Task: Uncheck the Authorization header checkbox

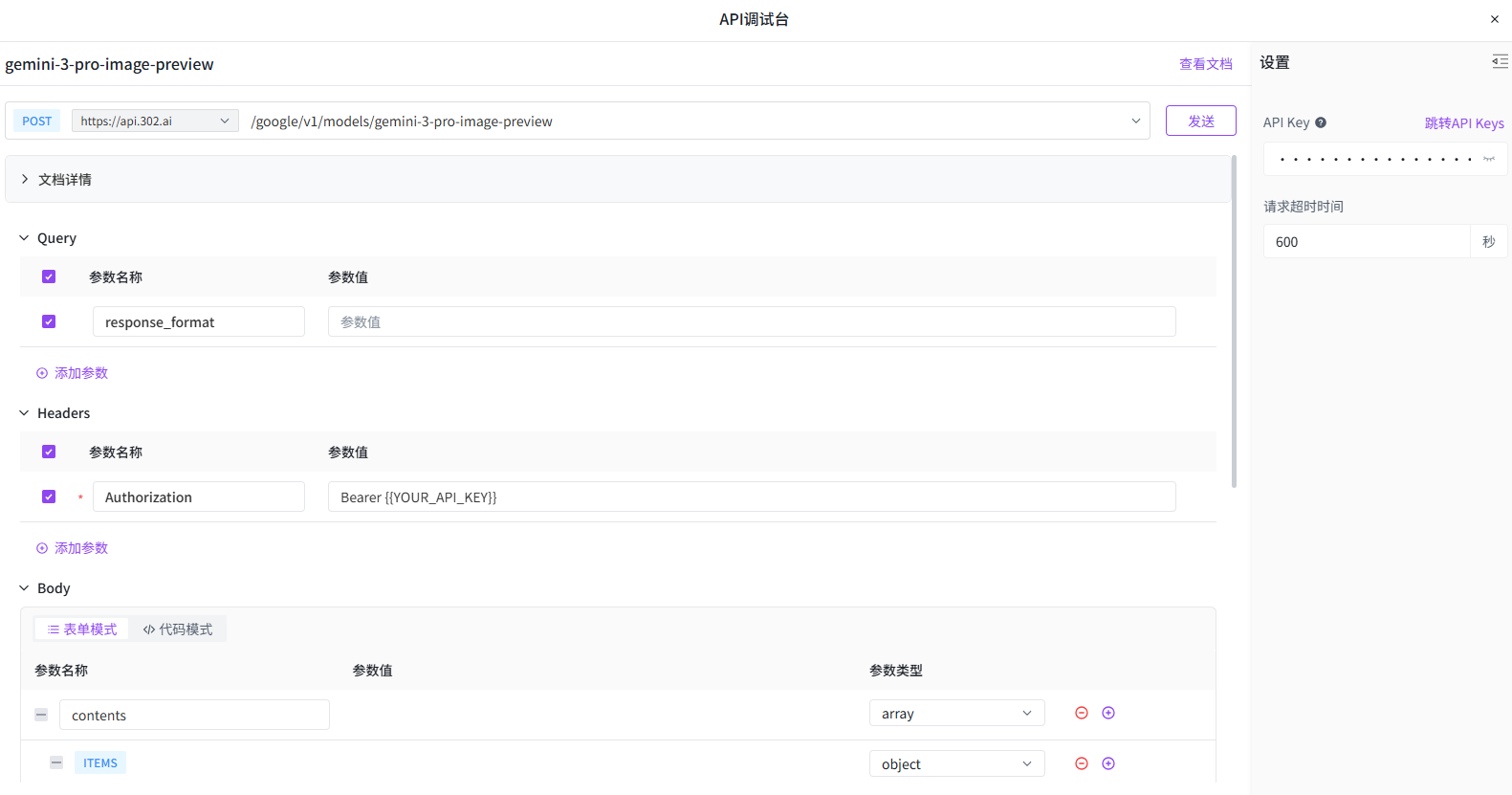Action: pos(49,497)
